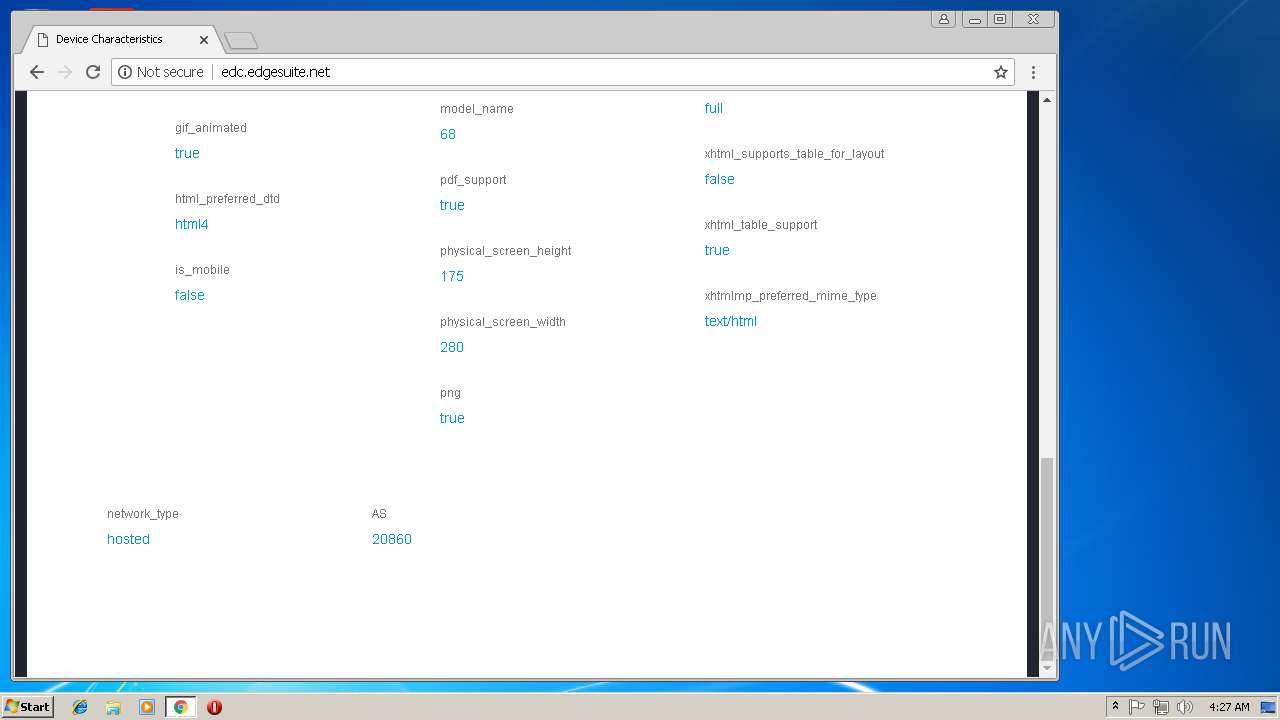Open the volume speaker icon

point(1185,707)
